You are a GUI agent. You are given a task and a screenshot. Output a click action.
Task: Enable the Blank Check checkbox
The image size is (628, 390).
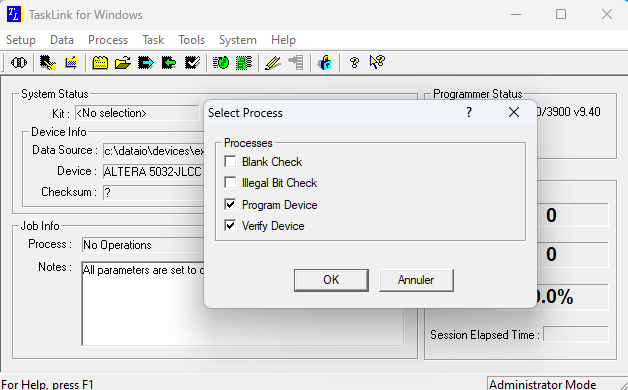pos(230,161)
